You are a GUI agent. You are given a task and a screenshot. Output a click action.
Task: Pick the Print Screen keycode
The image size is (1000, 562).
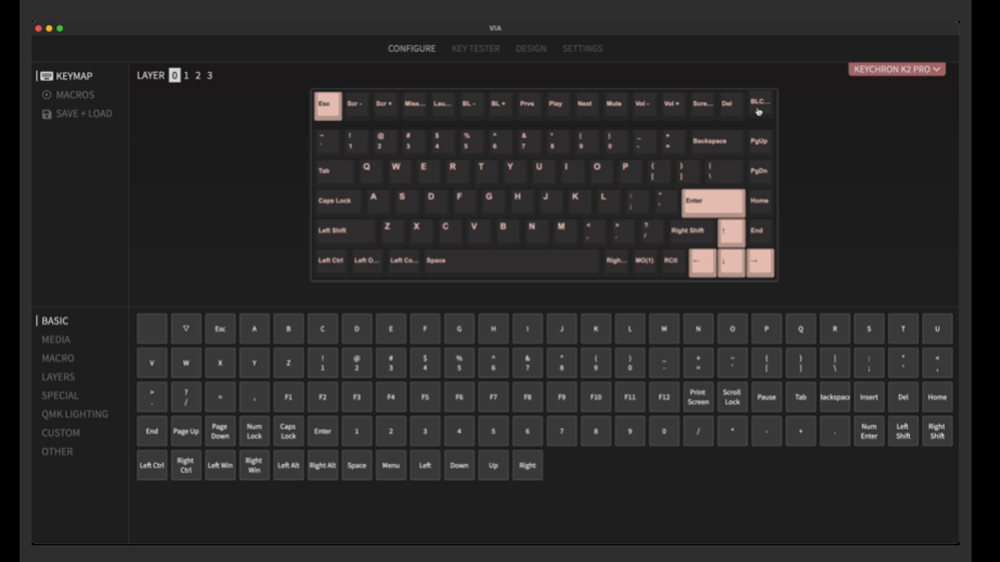point(698,397)
